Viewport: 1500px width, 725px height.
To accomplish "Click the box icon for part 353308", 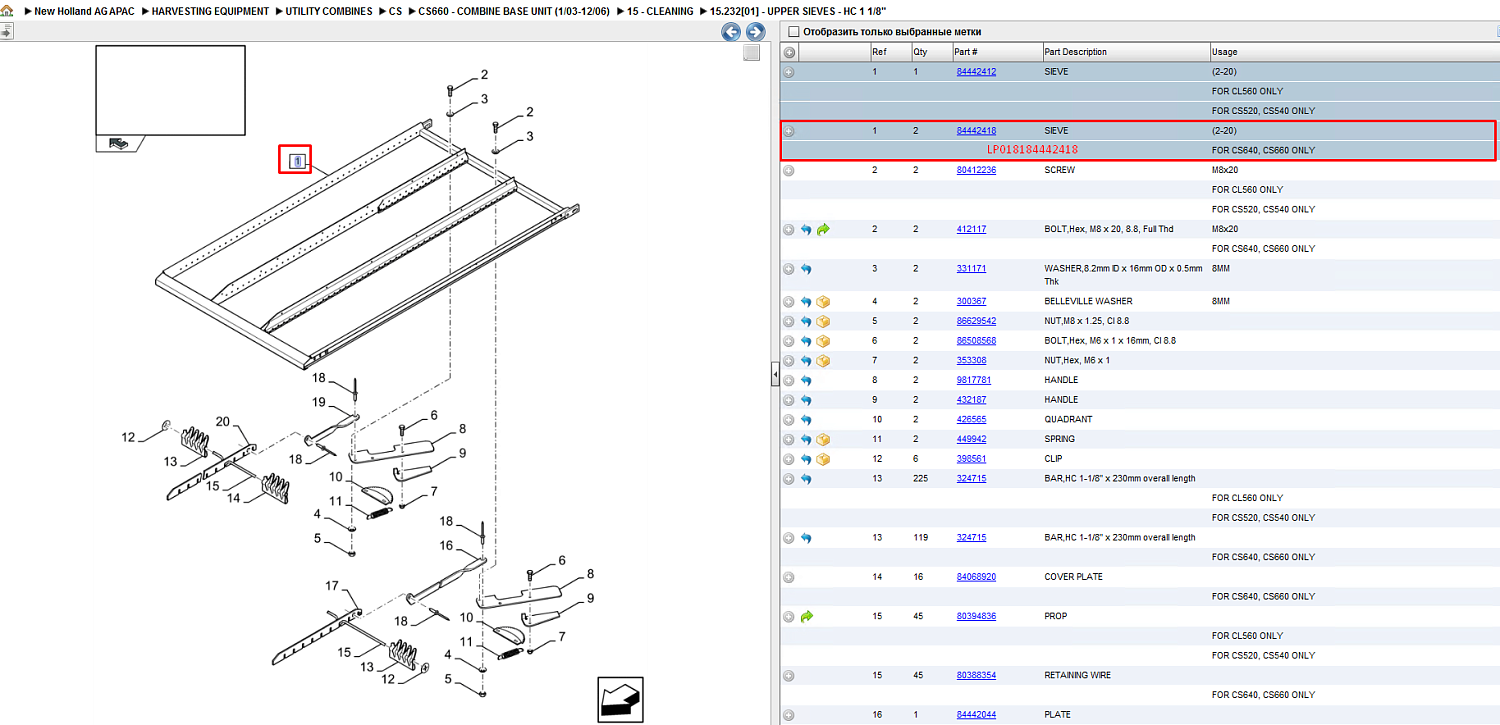I will pos(823,360).
